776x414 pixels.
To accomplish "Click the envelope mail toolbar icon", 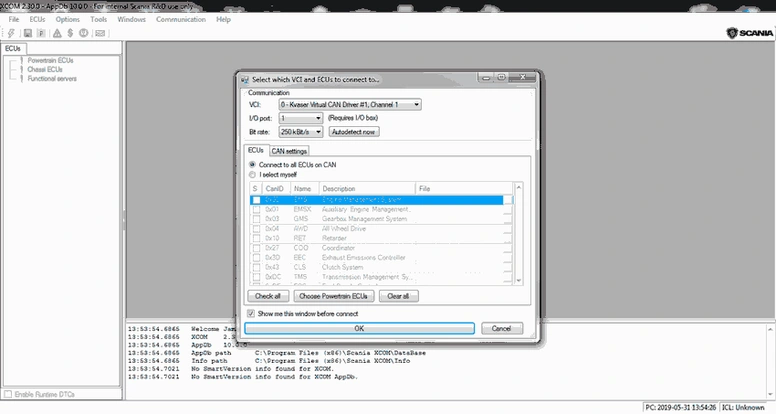I will pos(100,33).
